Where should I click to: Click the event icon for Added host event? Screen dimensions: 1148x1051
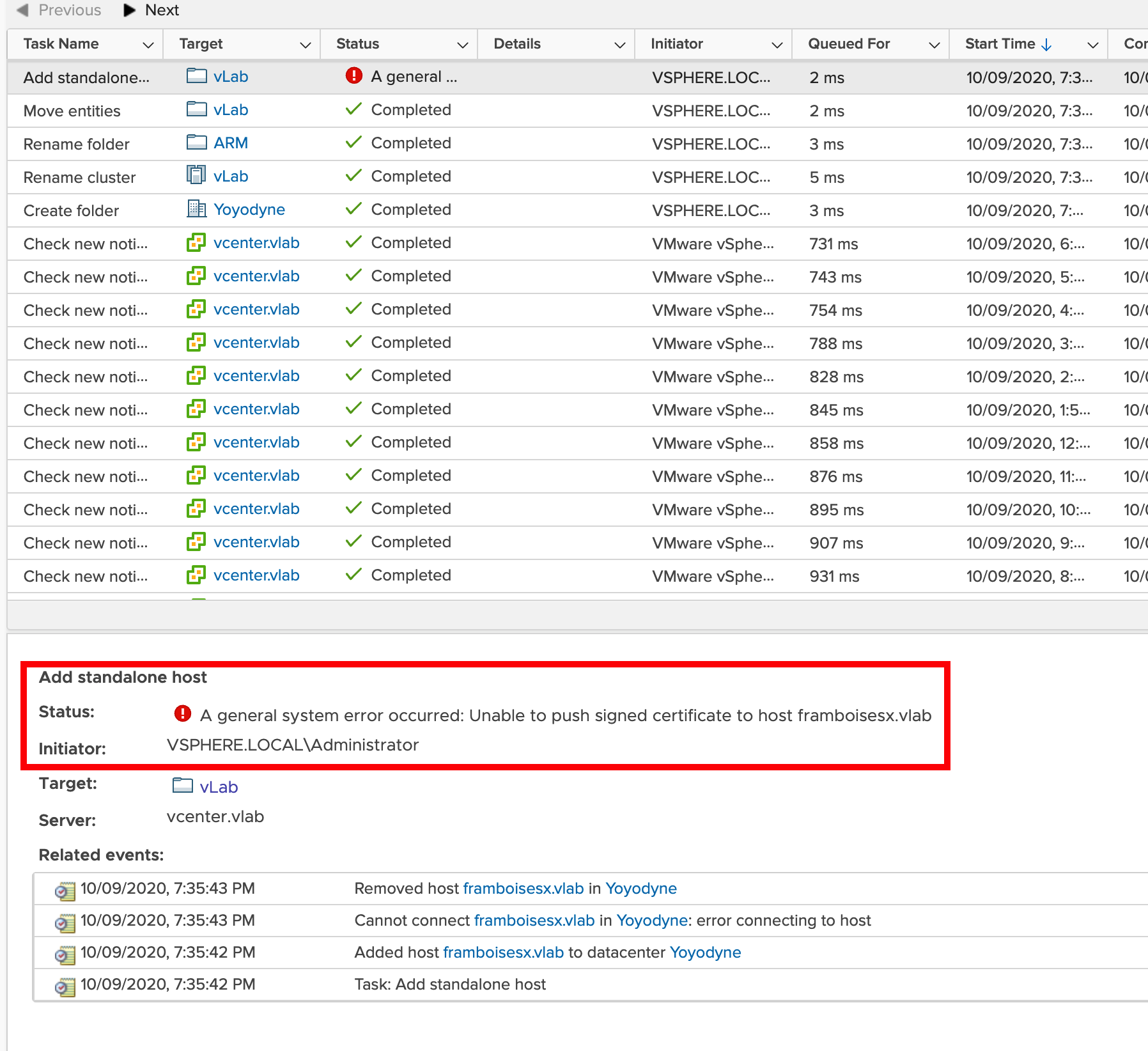(x=65, y=954)
